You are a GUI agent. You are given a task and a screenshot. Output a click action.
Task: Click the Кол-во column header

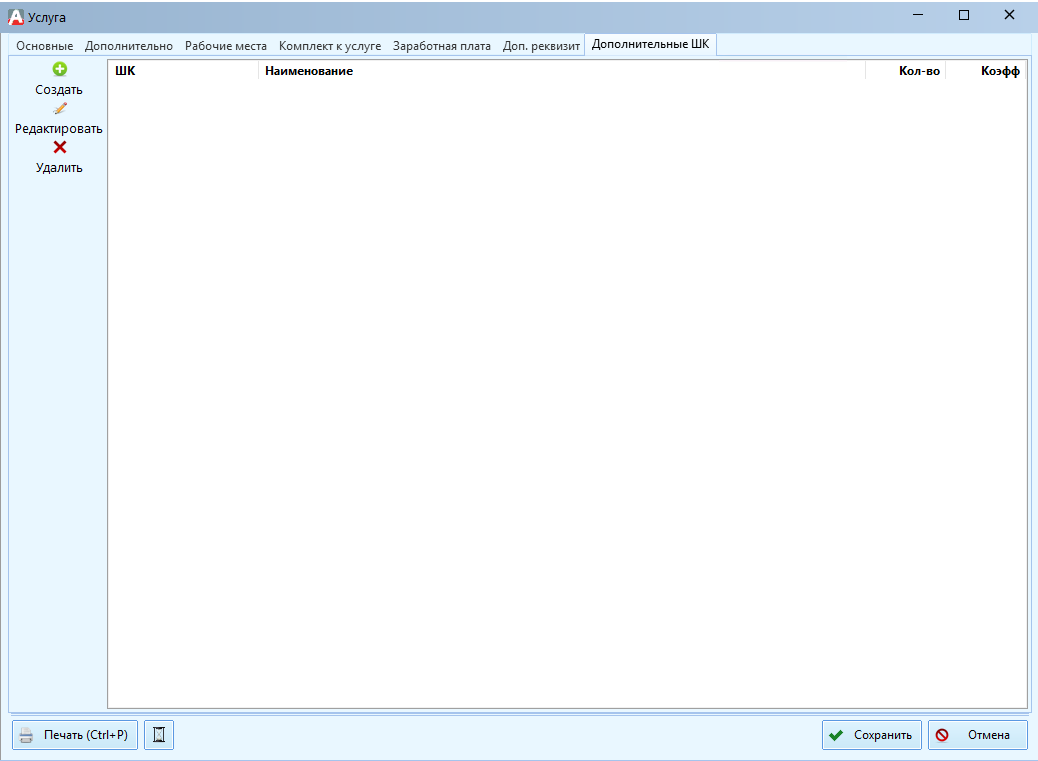(x=905, y=71)
